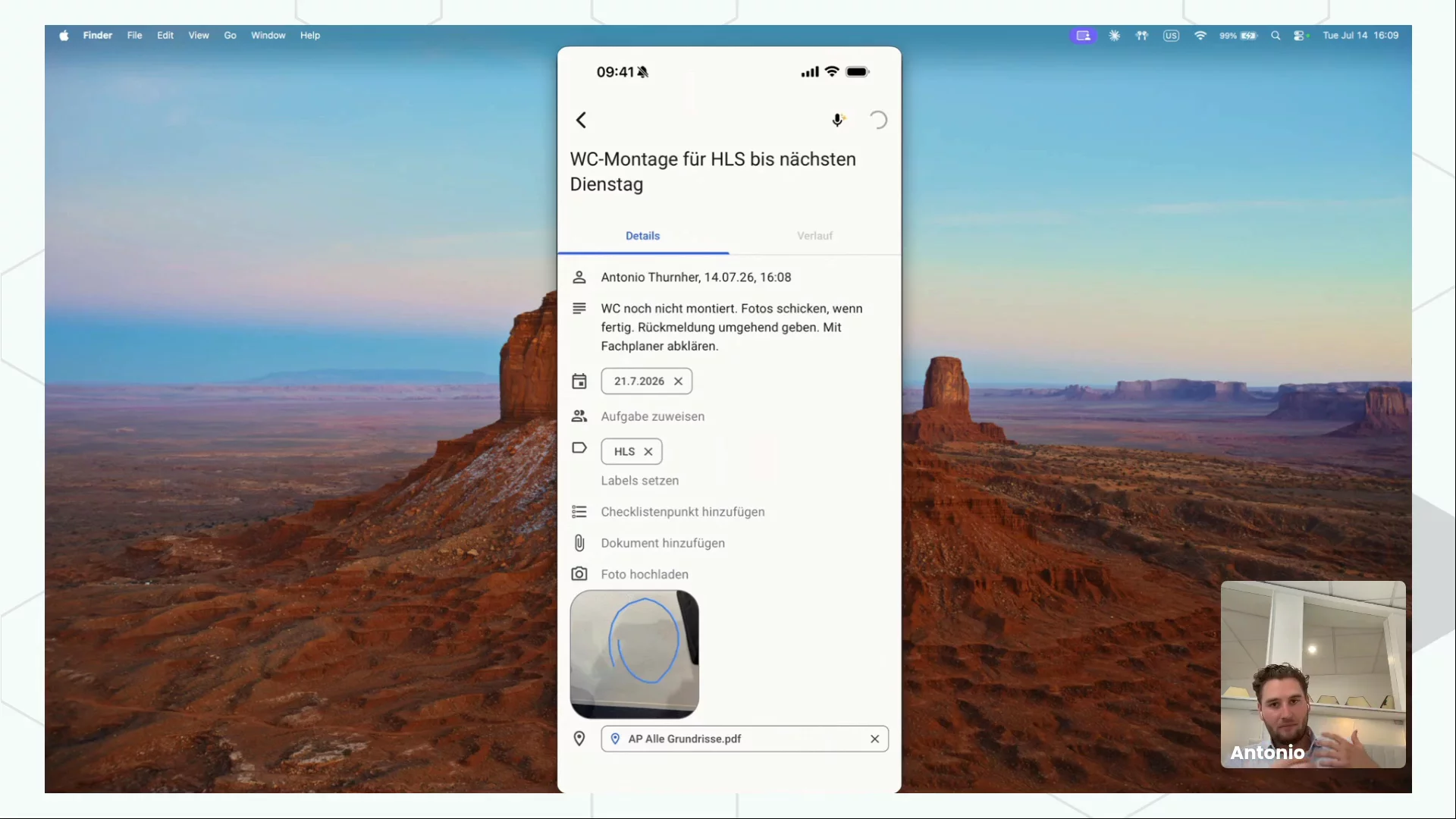The image size is (1456, 819).
Task: Click the location pin icon left of plan field
Action: pos(579,739)
